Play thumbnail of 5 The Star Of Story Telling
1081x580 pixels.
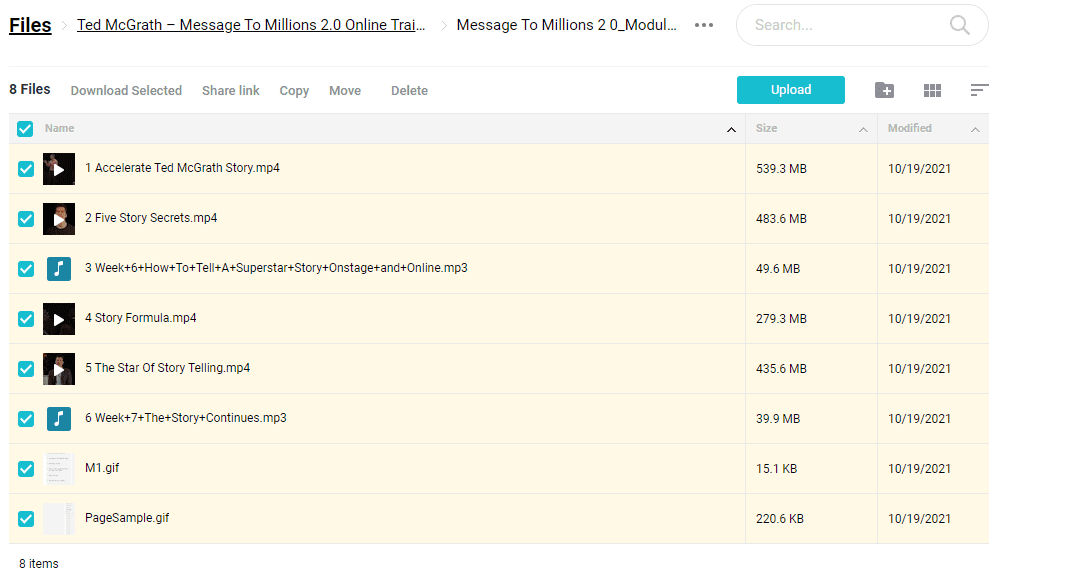[59, 369]
